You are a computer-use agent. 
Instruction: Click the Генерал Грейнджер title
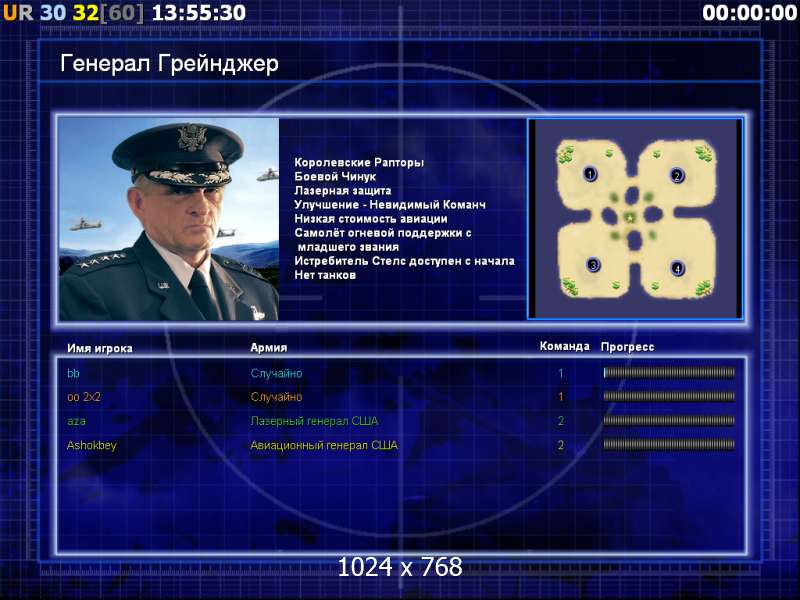[x=169, y=64]
